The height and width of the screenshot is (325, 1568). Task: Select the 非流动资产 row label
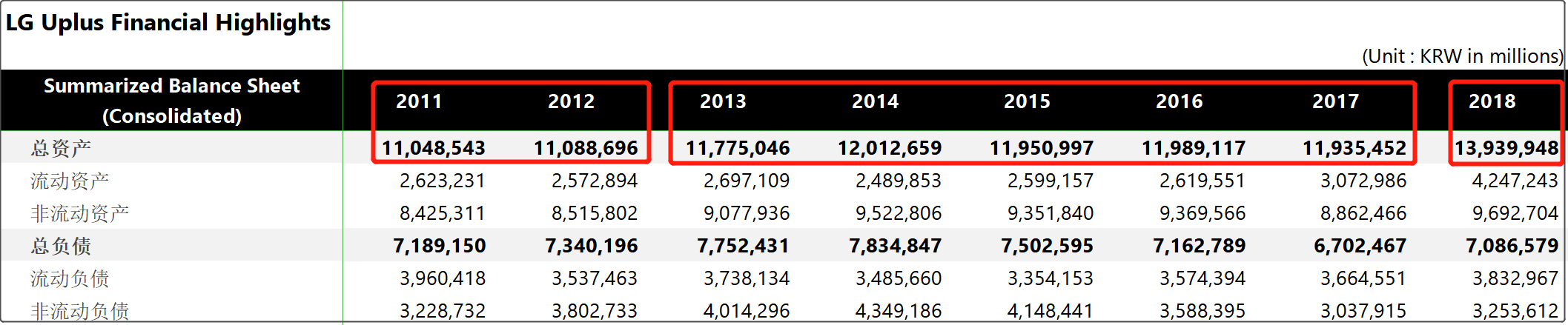[x=79, y=213]
